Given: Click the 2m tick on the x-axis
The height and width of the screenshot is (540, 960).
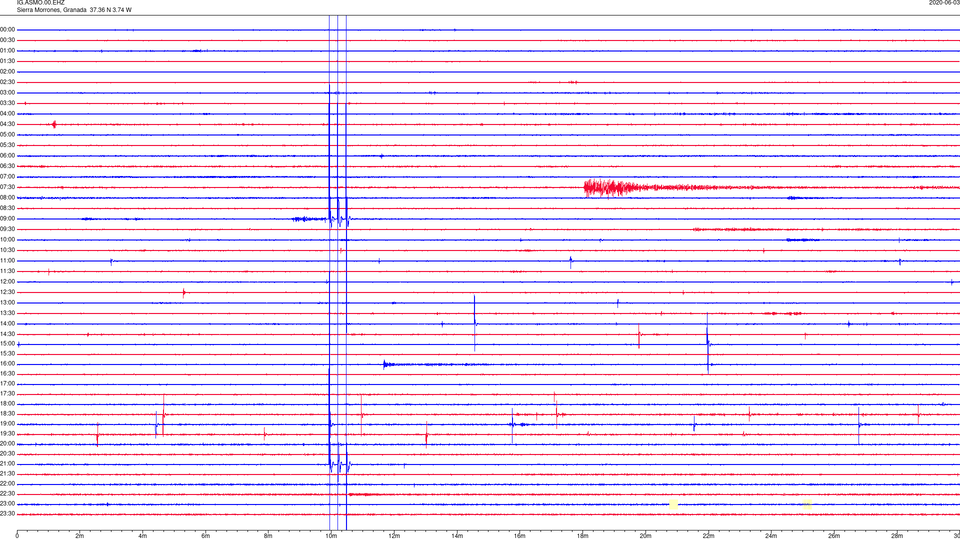Looking at the screenshot, I should pyautogui.click(x=80, y=536).
